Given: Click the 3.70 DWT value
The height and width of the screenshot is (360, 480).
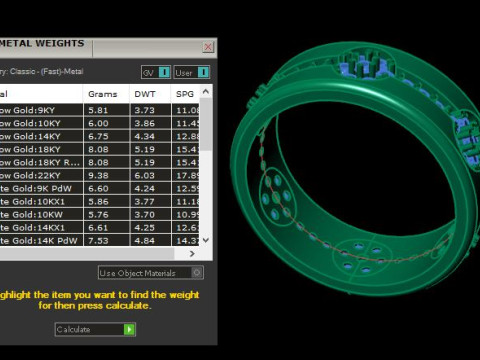Looking at the screenshot, I should tap(145, 215).
